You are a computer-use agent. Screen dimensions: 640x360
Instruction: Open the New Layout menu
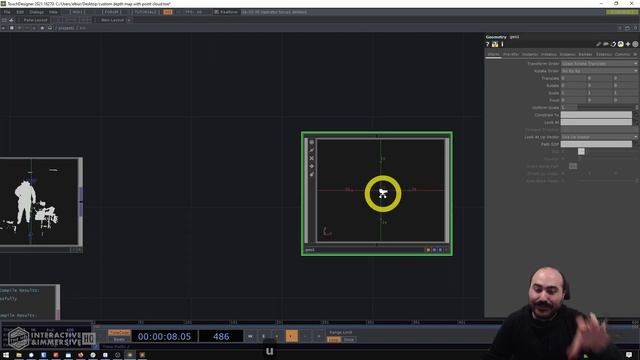[x=112, y=20]
